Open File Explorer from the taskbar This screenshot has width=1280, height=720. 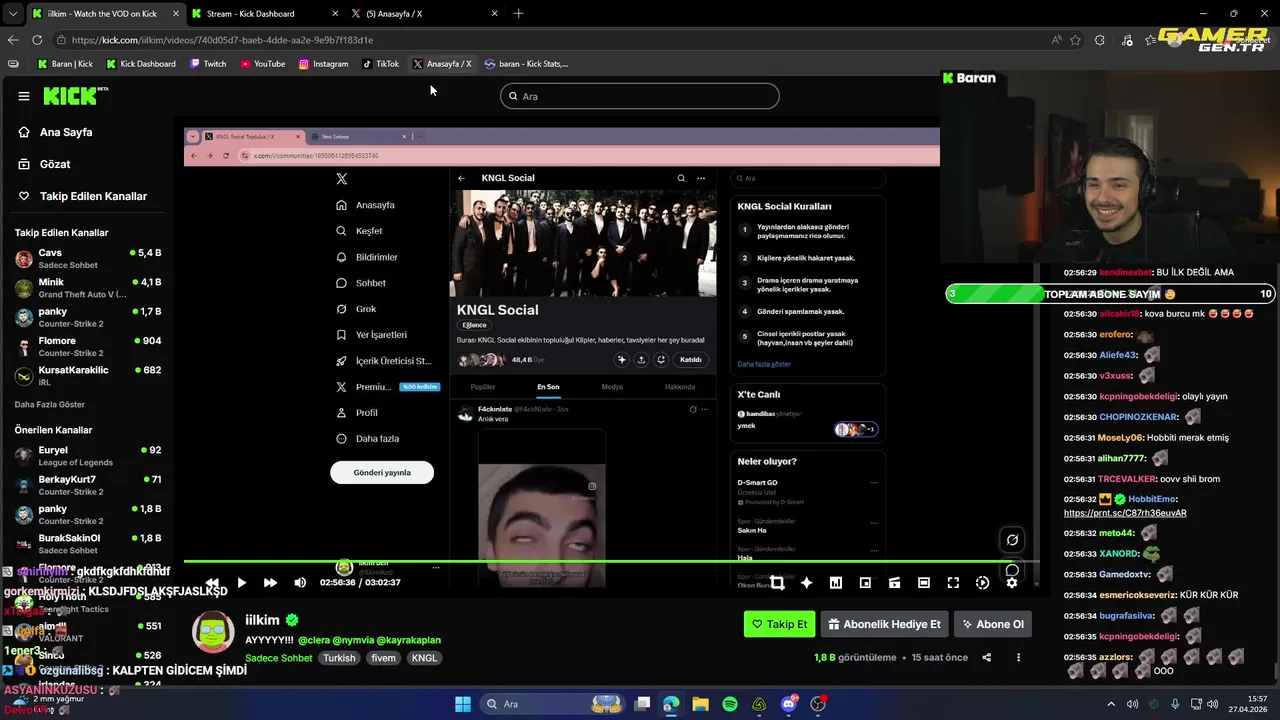pyautogui.click(x=700, y=704)
